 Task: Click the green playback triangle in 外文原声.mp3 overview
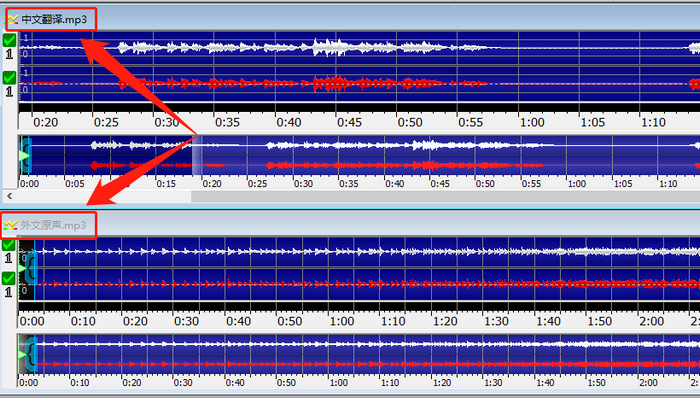point(22,355)
